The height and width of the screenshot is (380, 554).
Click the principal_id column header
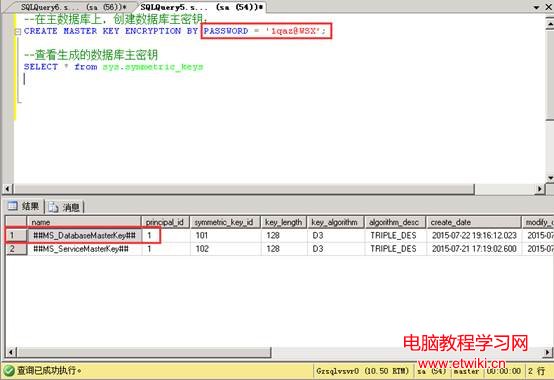[165, 222]
